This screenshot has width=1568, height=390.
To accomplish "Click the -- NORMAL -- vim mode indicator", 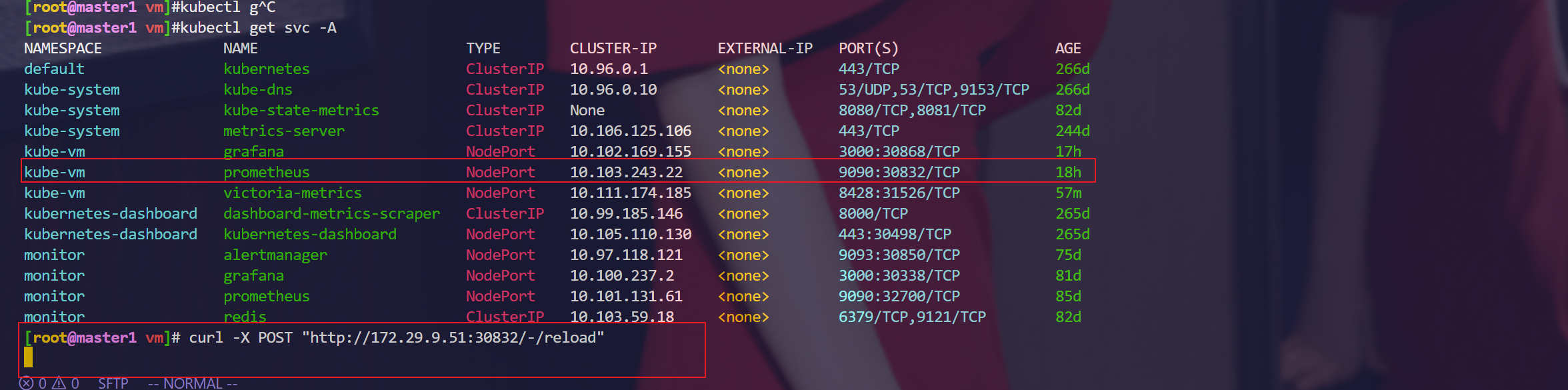I will (193, 383).
